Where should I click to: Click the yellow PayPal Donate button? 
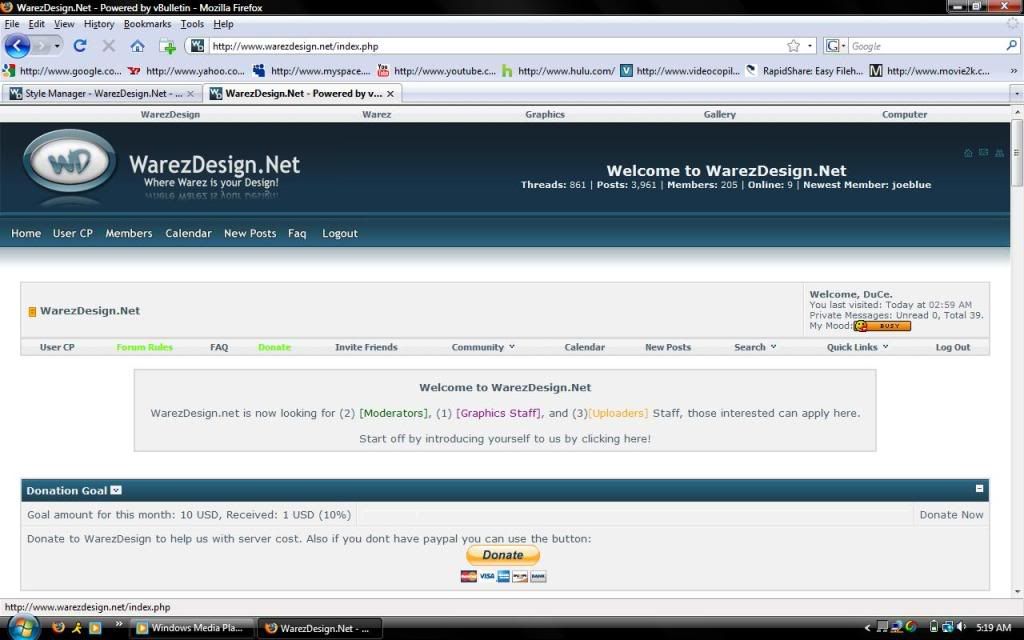point(503,555)
